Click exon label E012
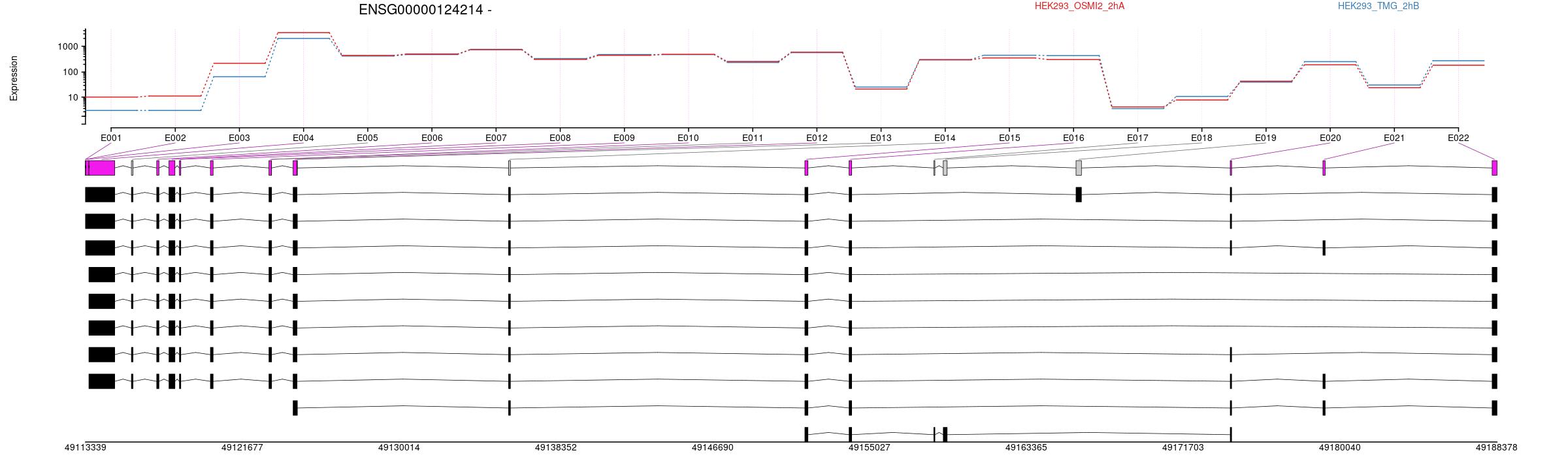The height and width of the screenshot is (457, 1568). click(817, 138)
